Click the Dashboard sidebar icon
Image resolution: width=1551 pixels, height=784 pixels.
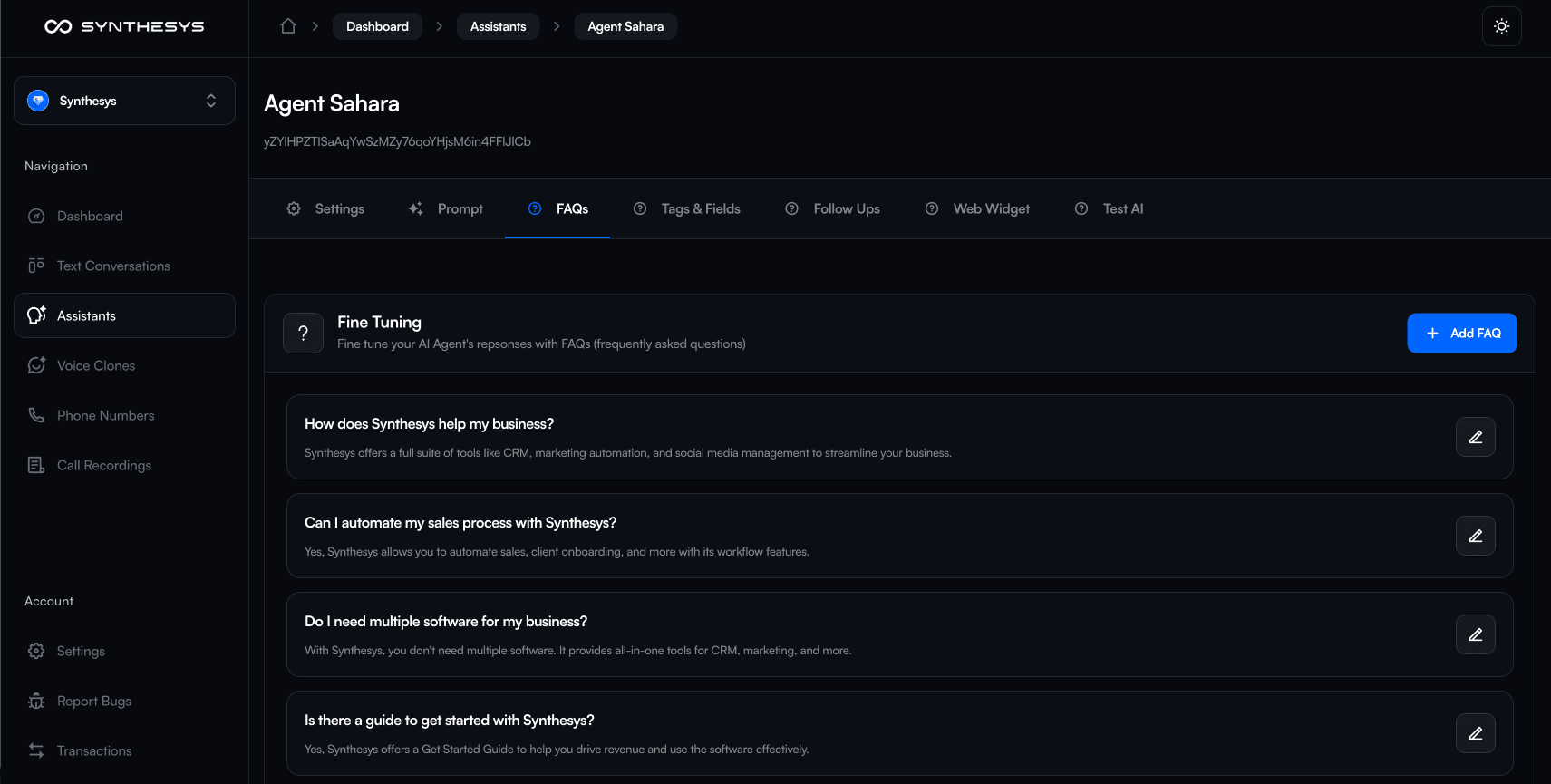pos(36,216)
